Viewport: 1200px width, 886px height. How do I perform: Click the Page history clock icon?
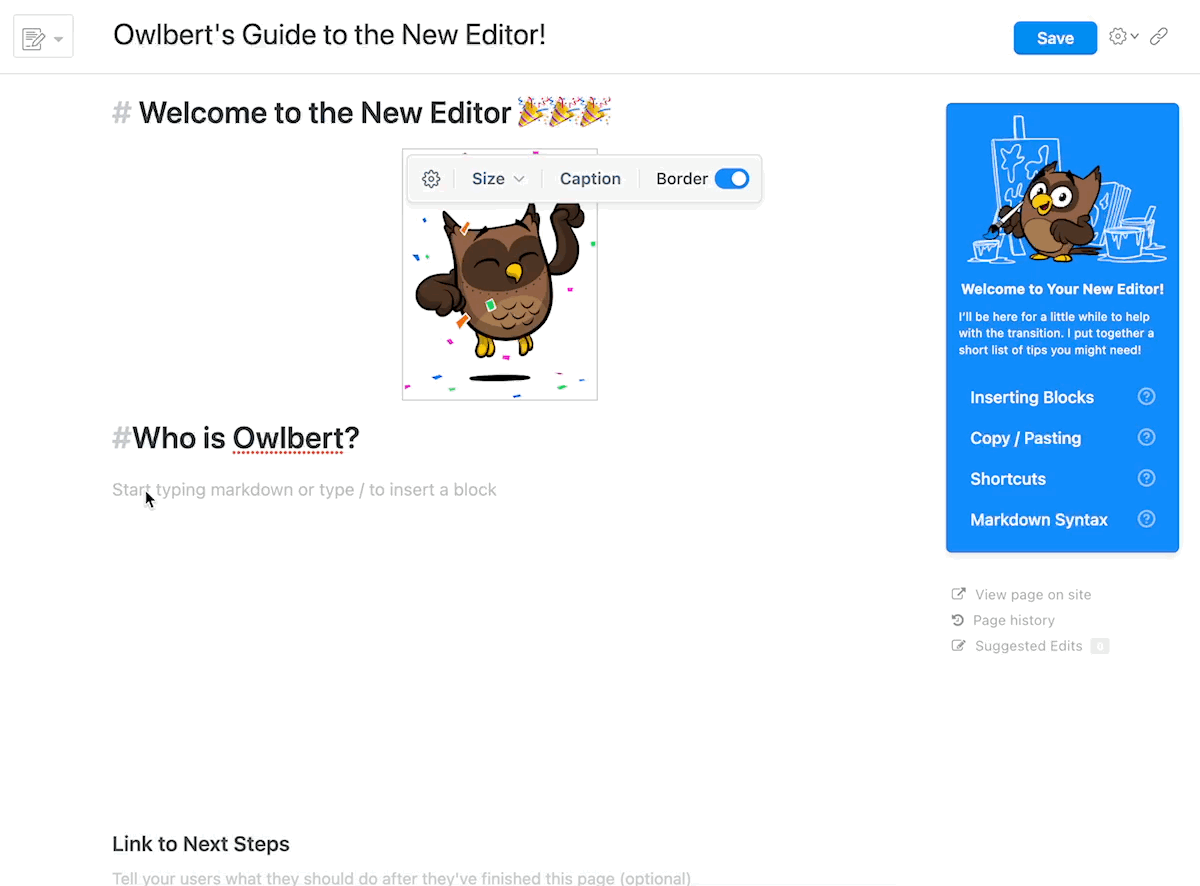pyautogui.click(x=958, y=620)
